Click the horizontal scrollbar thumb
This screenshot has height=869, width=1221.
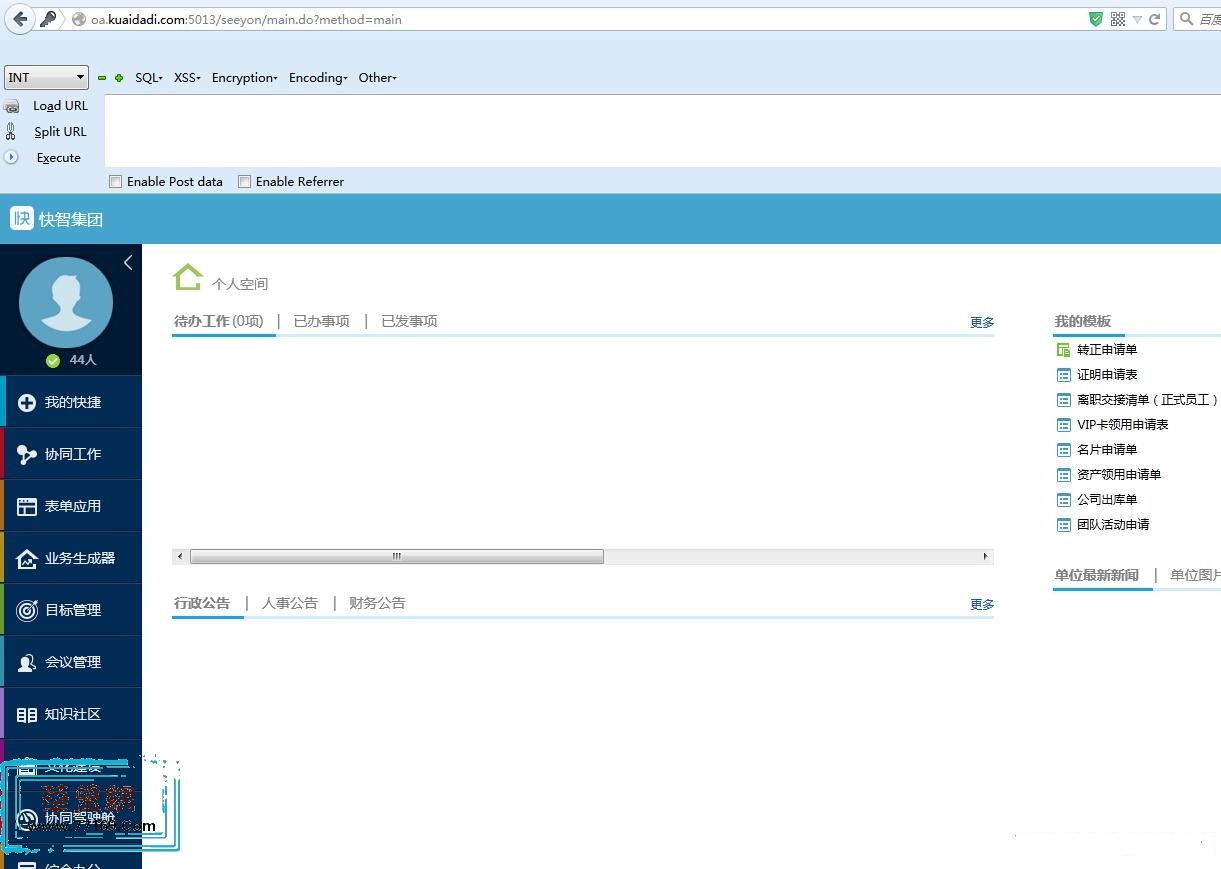pyautogui.click(x=396, y=556)
